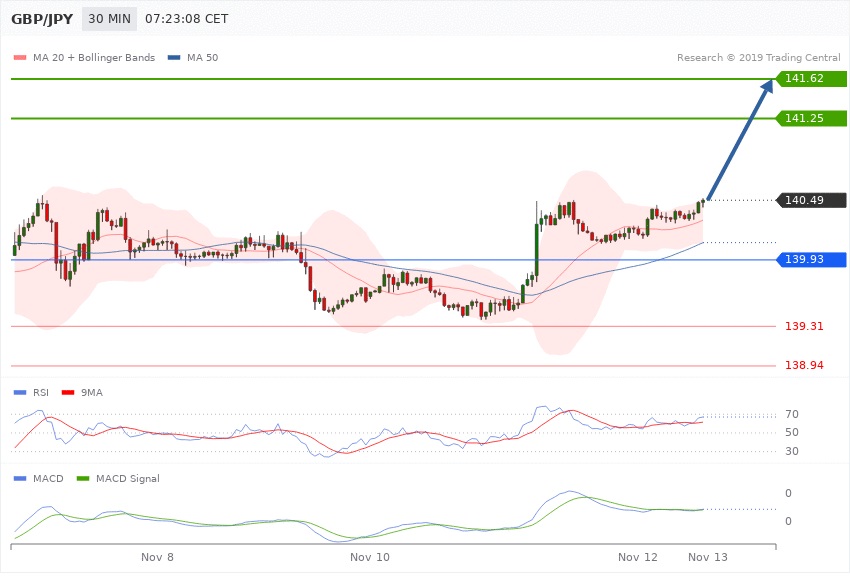Click the Nov 12 date marker
The width and height of the screenshot is (850, 576).
(637, 556)
